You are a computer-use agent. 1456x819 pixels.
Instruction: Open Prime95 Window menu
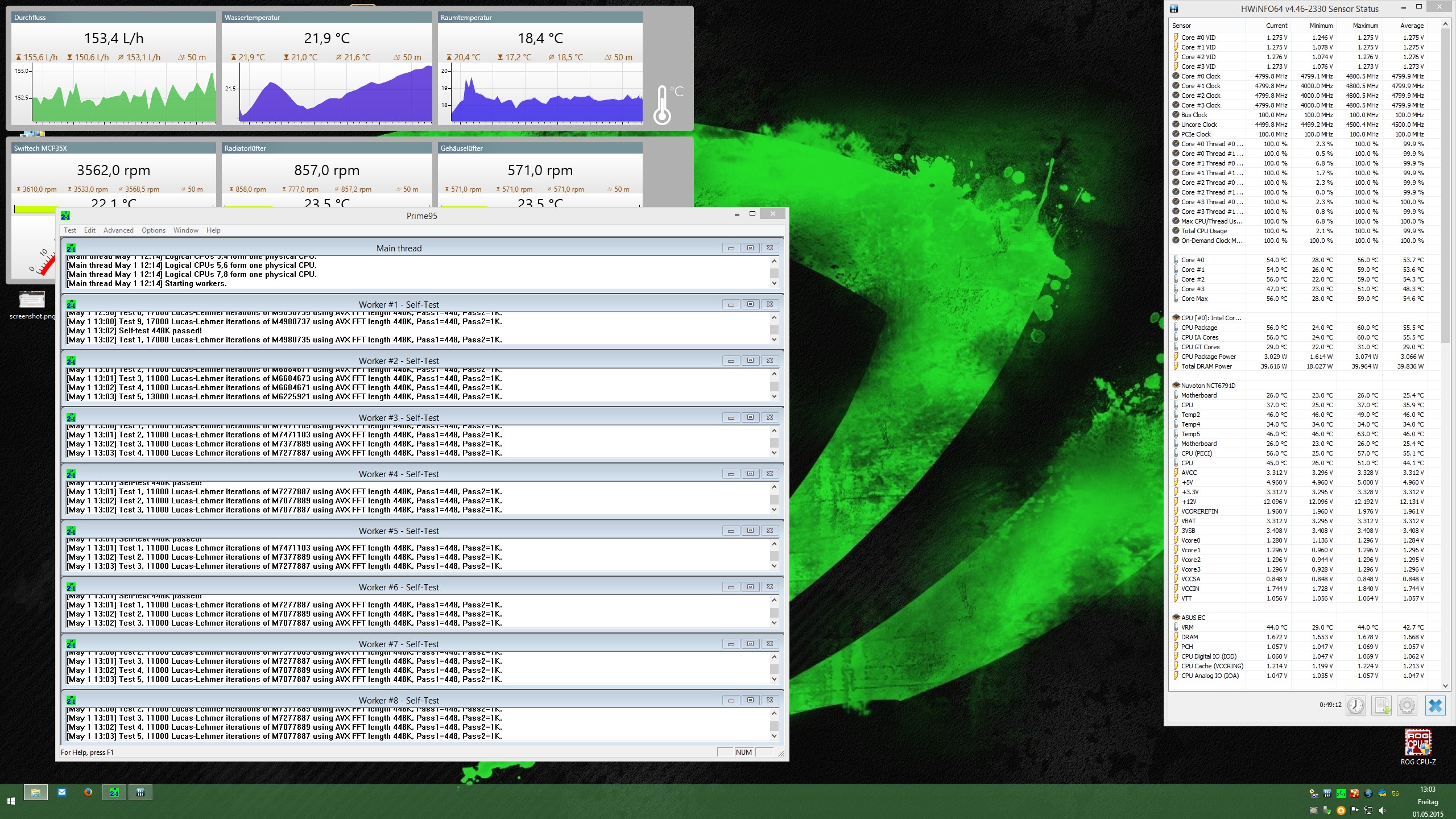186,230
